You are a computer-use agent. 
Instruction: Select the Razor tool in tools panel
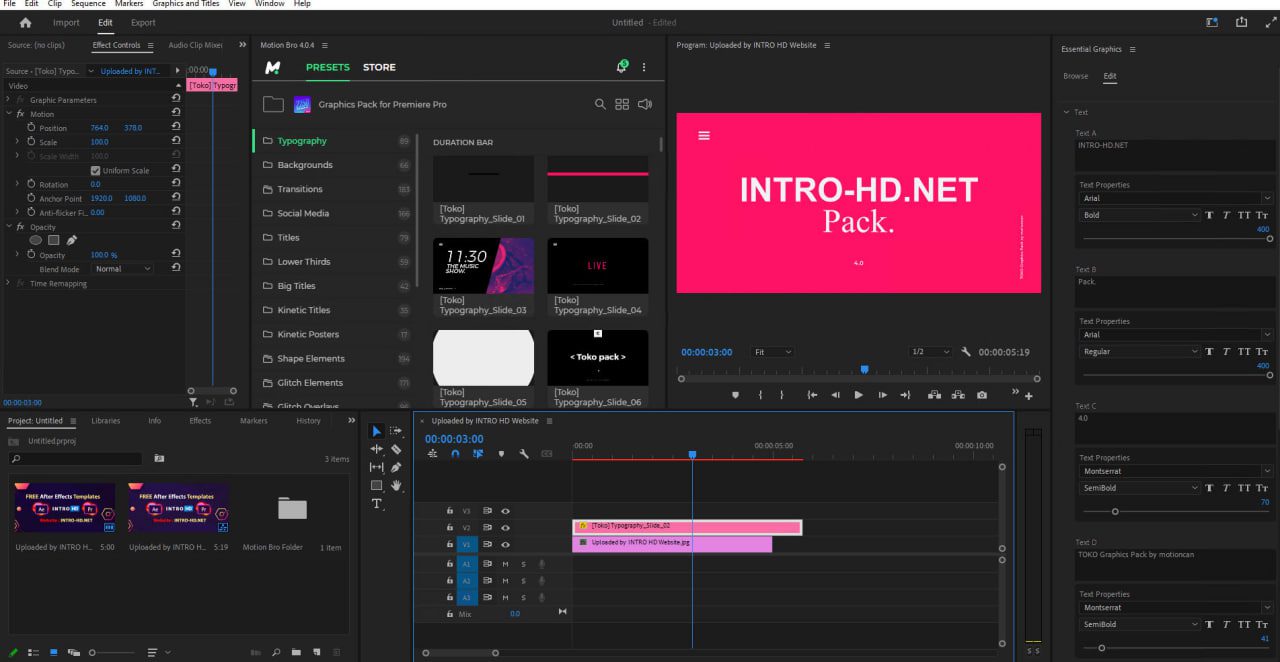[x=396, y=449]
